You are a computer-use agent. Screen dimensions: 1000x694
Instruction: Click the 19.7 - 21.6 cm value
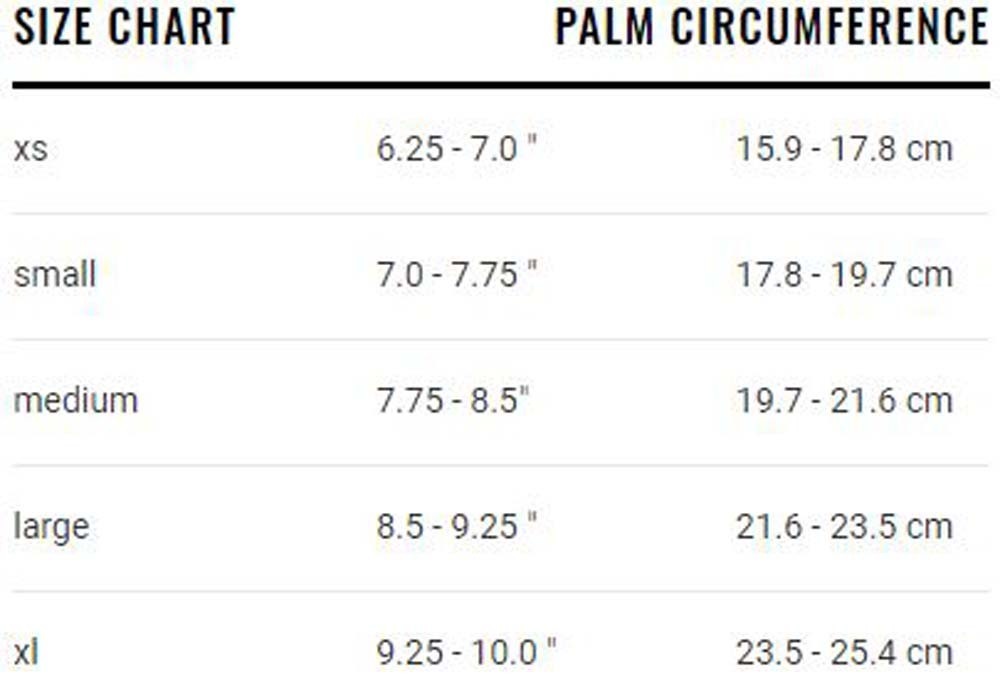coord(844,400)
